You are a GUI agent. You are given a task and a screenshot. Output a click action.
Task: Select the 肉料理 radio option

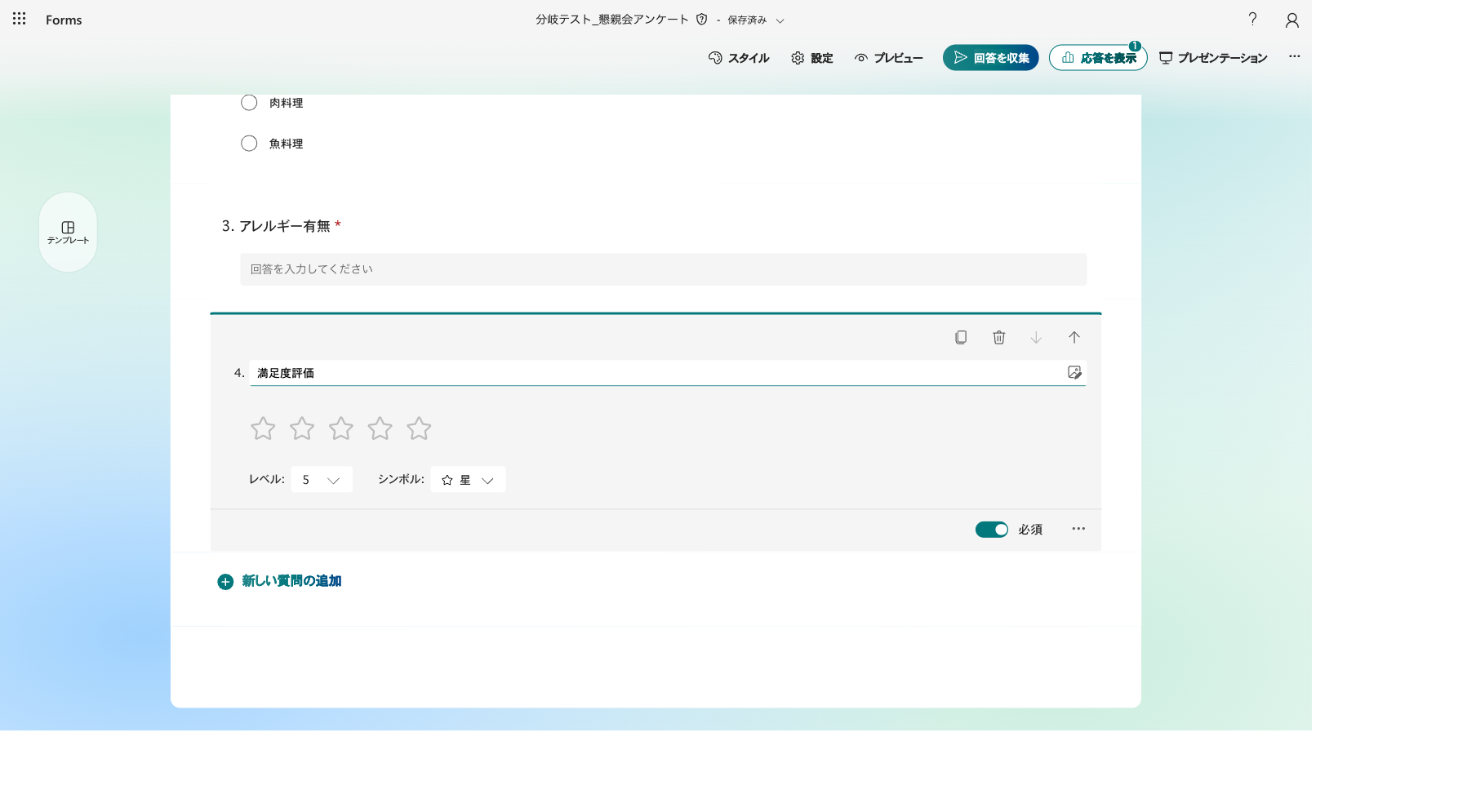[x=249, y=103]
